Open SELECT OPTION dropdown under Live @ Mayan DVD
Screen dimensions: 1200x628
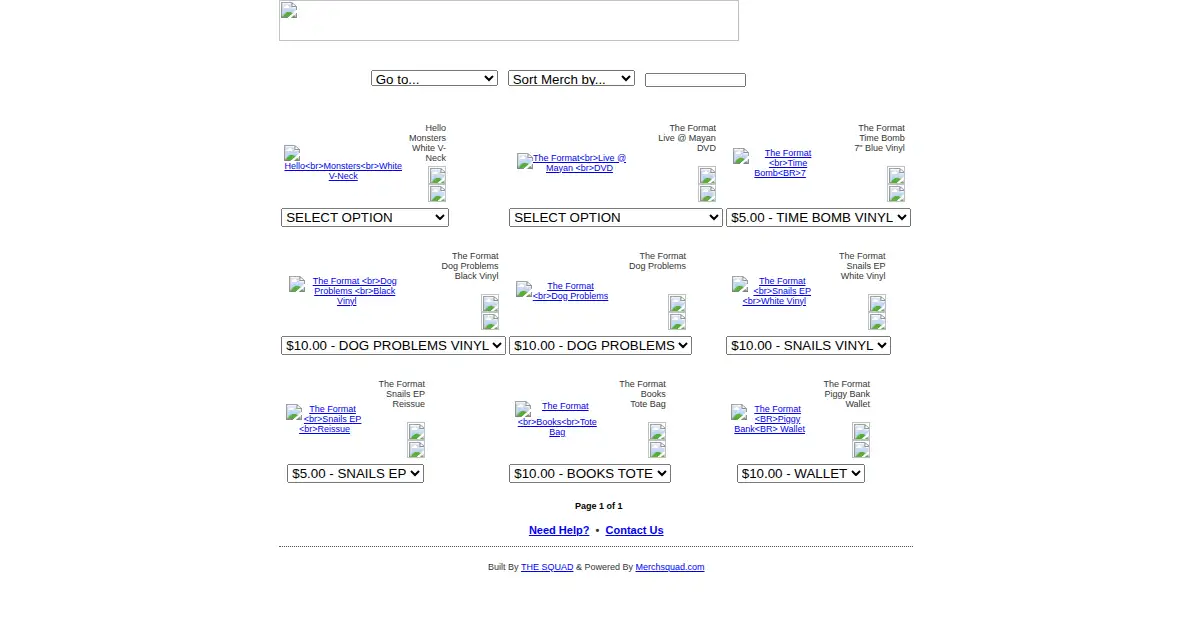click(616, 217)
